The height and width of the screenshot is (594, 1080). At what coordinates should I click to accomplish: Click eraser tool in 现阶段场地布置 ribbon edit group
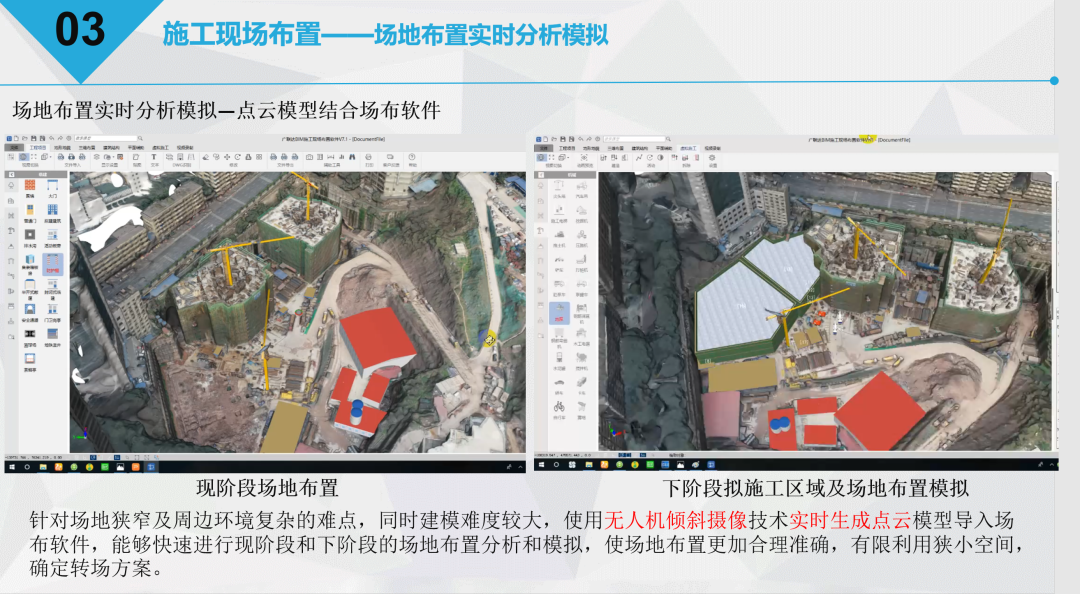coord(205,157)
